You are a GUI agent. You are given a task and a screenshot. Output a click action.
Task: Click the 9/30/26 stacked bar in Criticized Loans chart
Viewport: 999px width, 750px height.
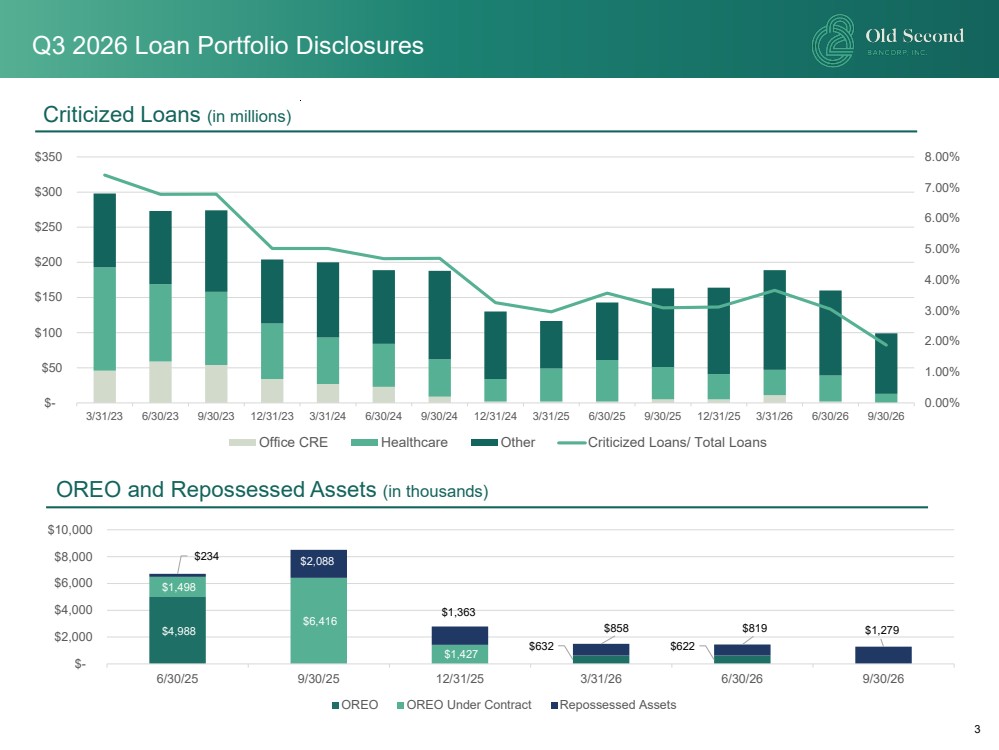(x=886, y=368)
